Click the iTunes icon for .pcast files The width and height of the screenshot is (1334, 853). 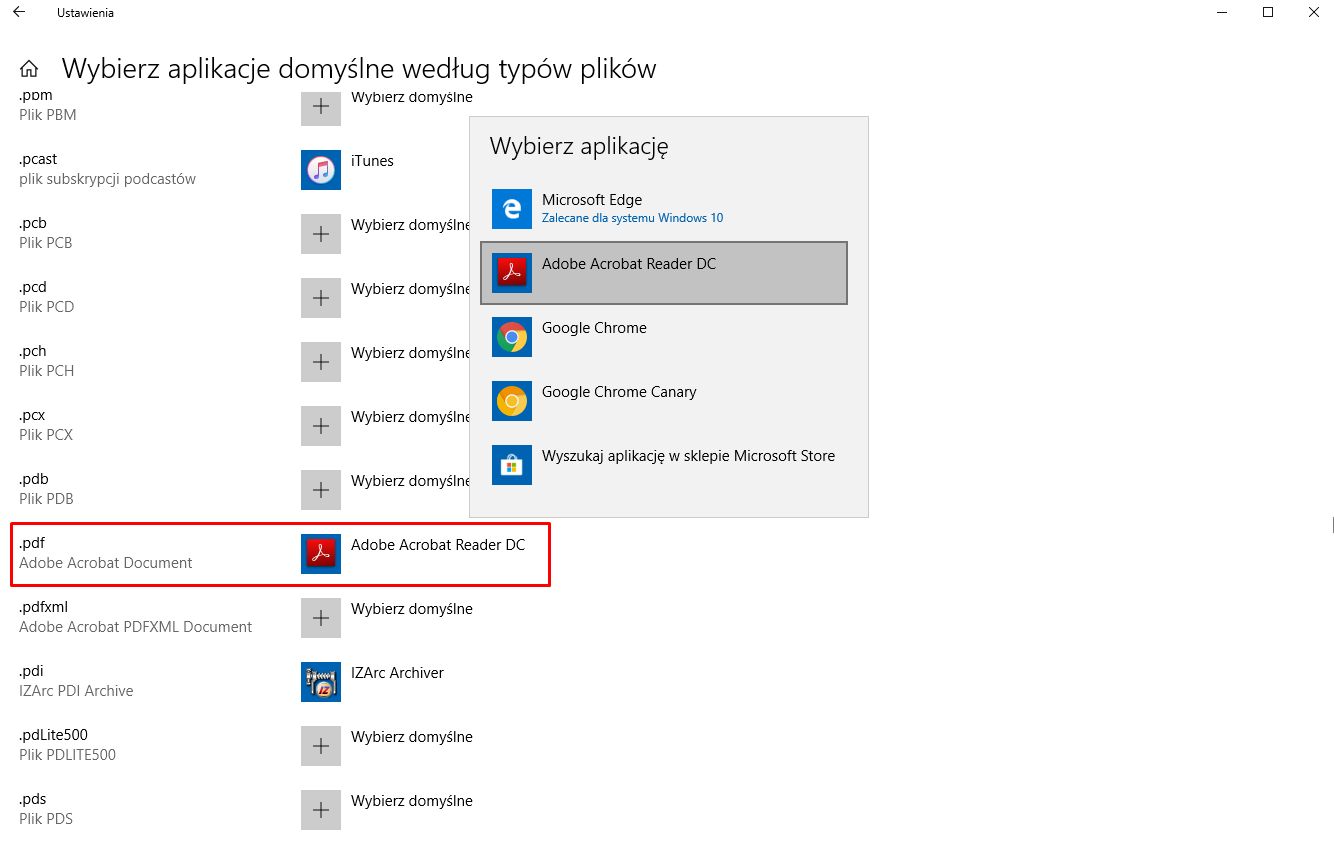point(320,170)
